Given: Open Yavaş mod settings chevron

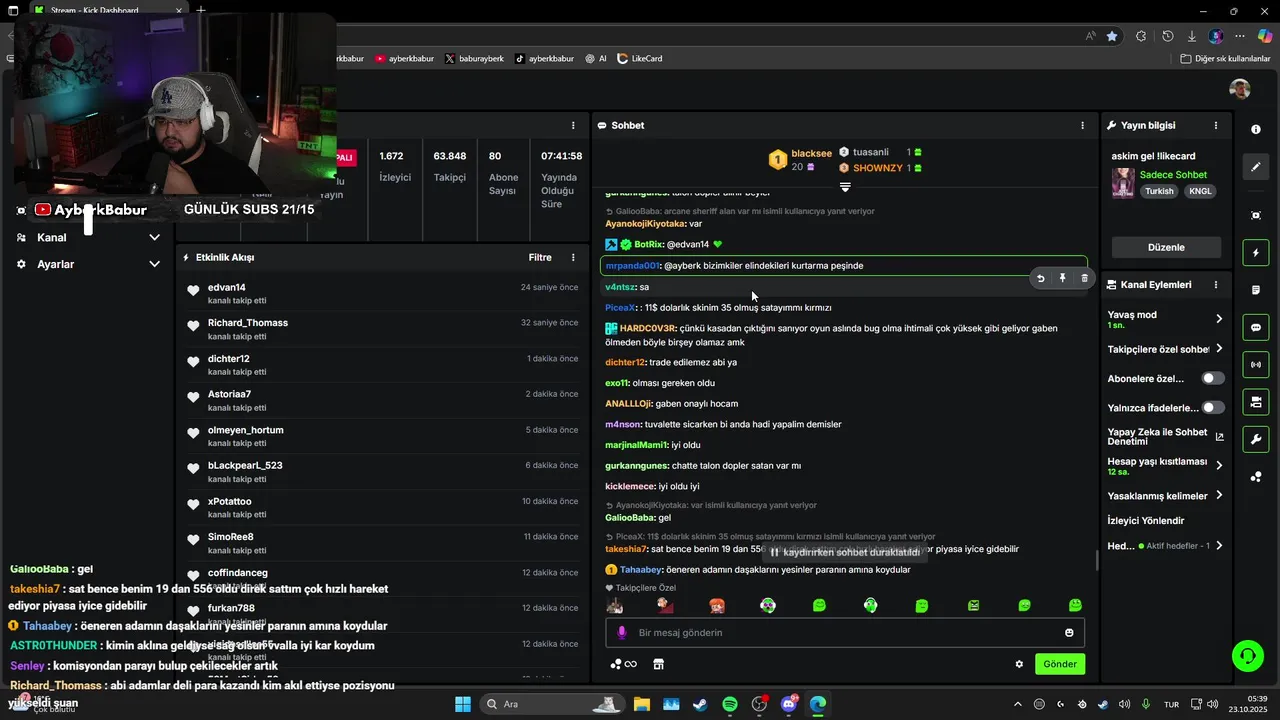Looking at the screenshot, I should tap(1219, 319).
